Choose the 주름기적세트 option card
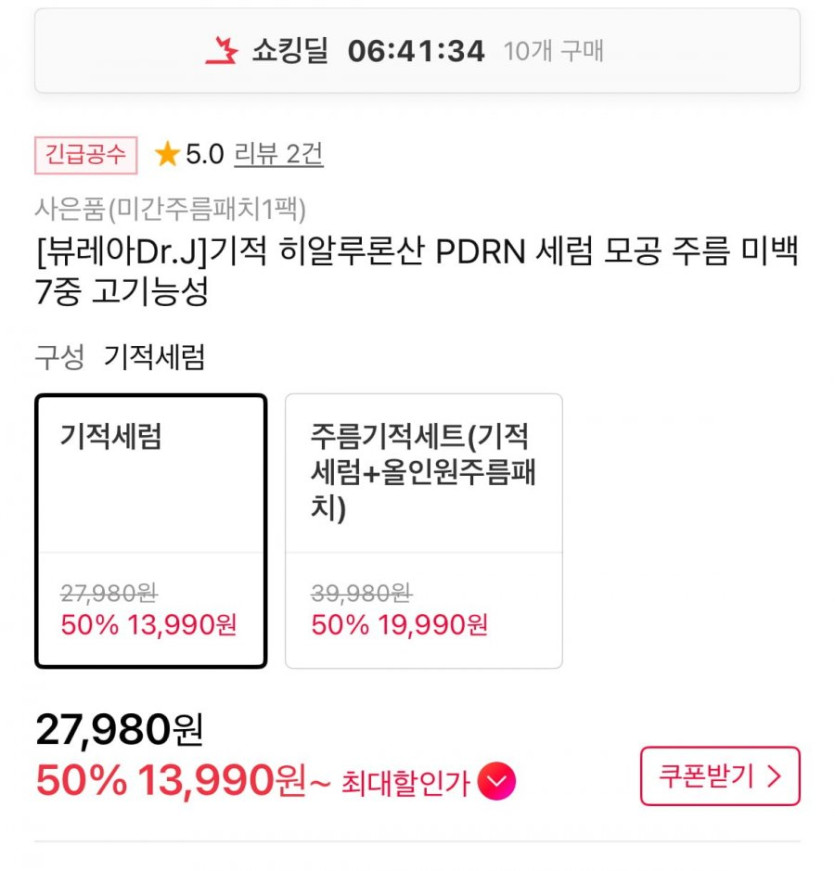This screenshot has height=871, width=835. [423, 530]
